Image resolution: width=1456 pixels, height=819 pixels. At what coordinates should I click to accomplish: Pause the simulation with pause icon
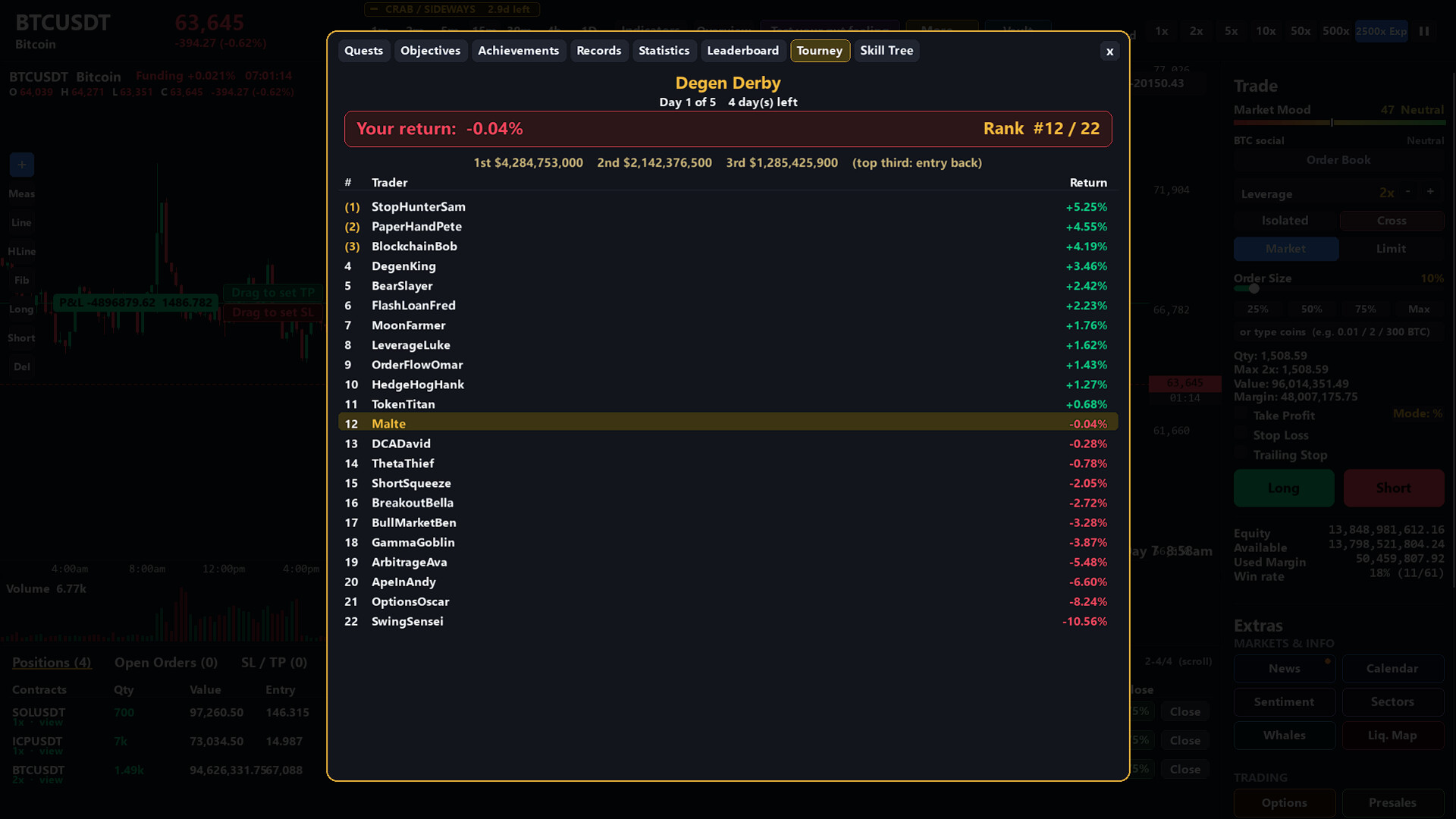coord(1424,31)
